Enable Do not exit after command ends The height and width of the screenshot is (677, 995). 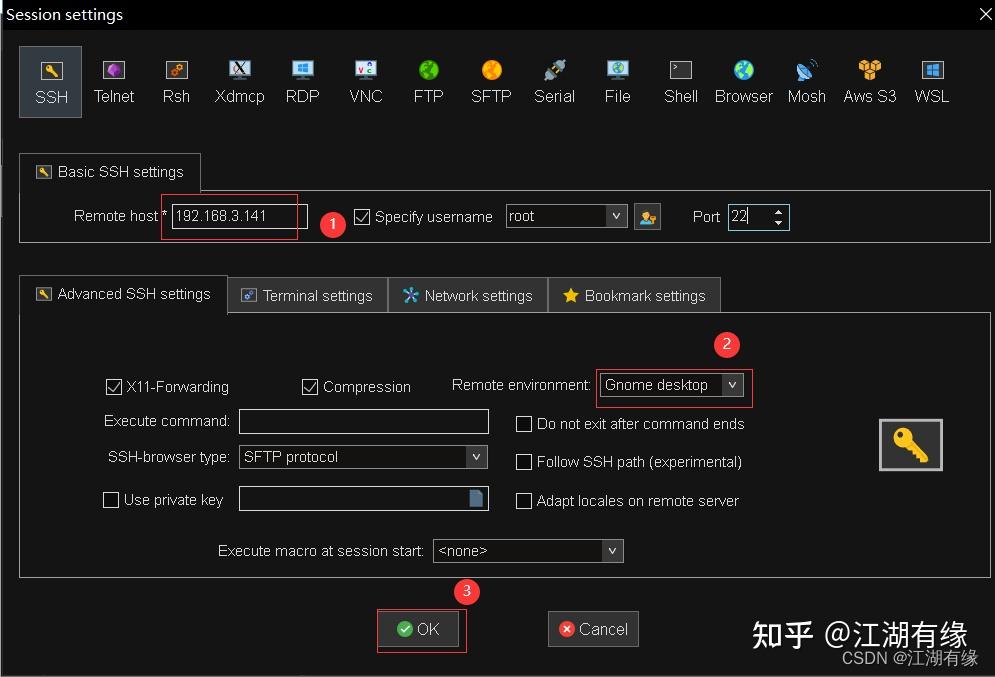[524, 424]
